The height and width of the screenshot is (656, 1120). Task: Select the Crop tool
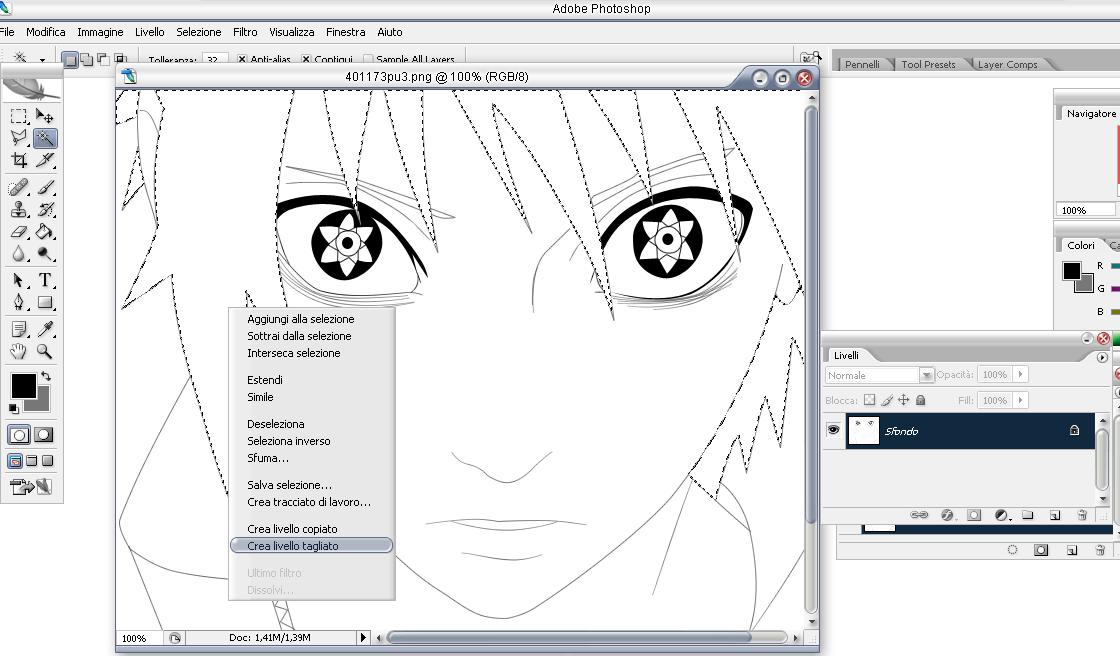(x=19, y=160)
